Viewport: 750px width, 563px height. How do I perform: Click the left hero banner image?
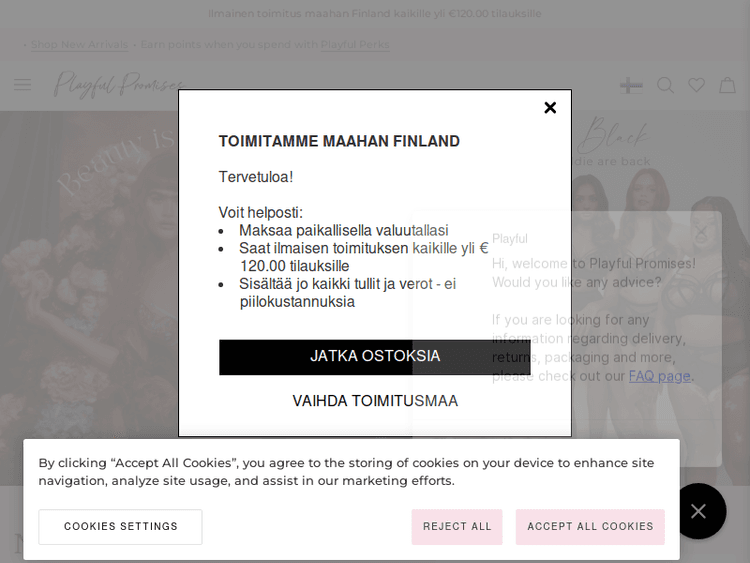(x=90, y=300)
